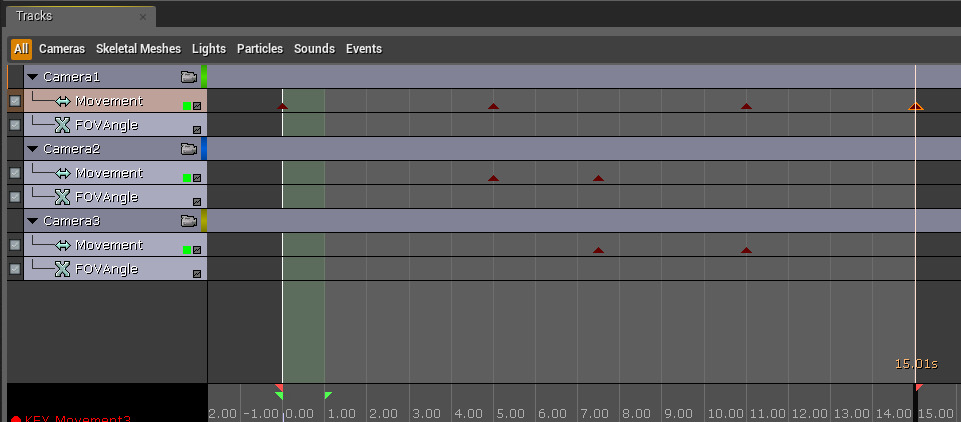Image resolution: width=961 pixels, height=422 pixels.
Task: Toggle Camera3 Movement green trajectory square
Action: pos(187,250)
